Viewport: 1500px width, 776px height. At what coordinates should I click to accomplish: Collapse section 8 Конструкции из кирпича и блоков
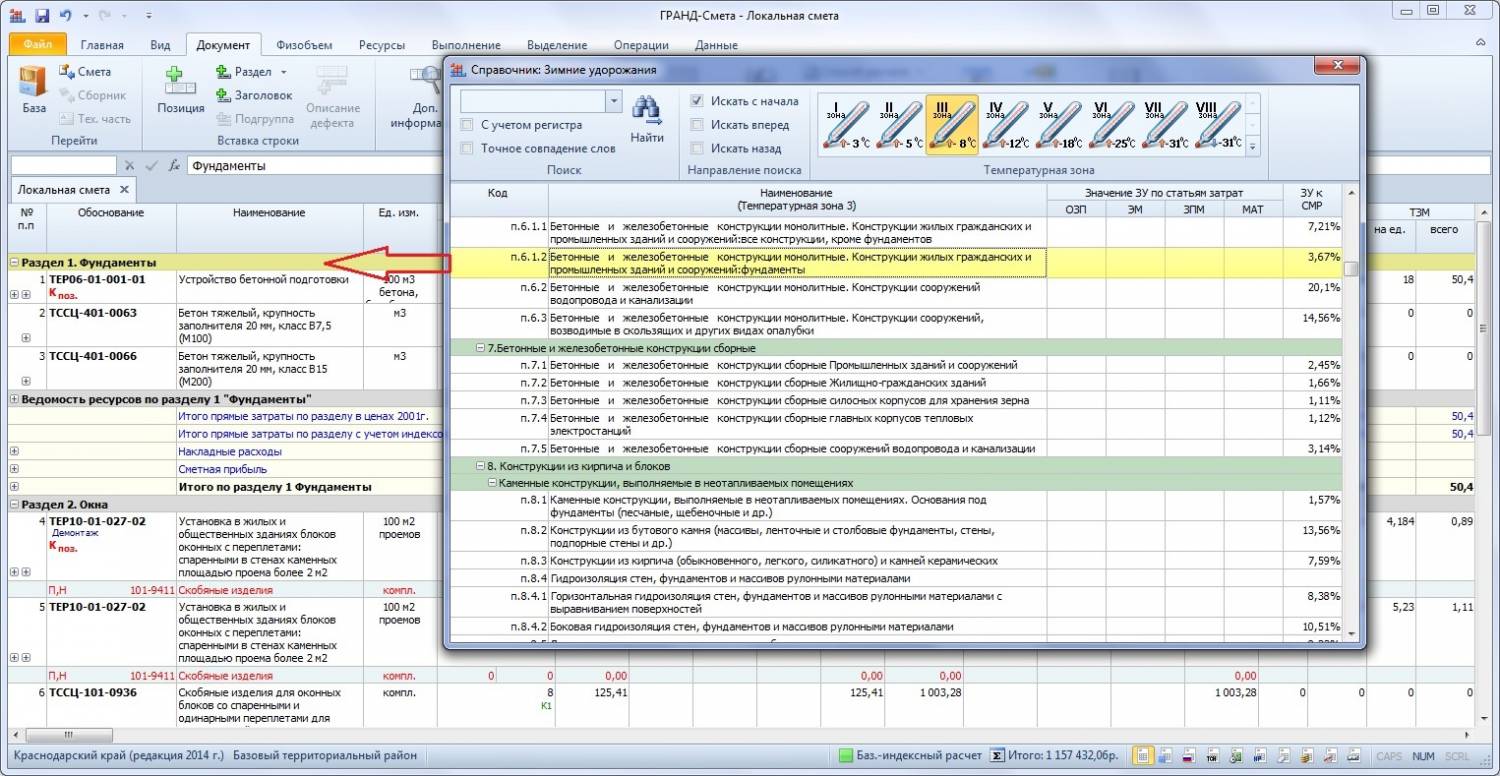coord(481,466)
